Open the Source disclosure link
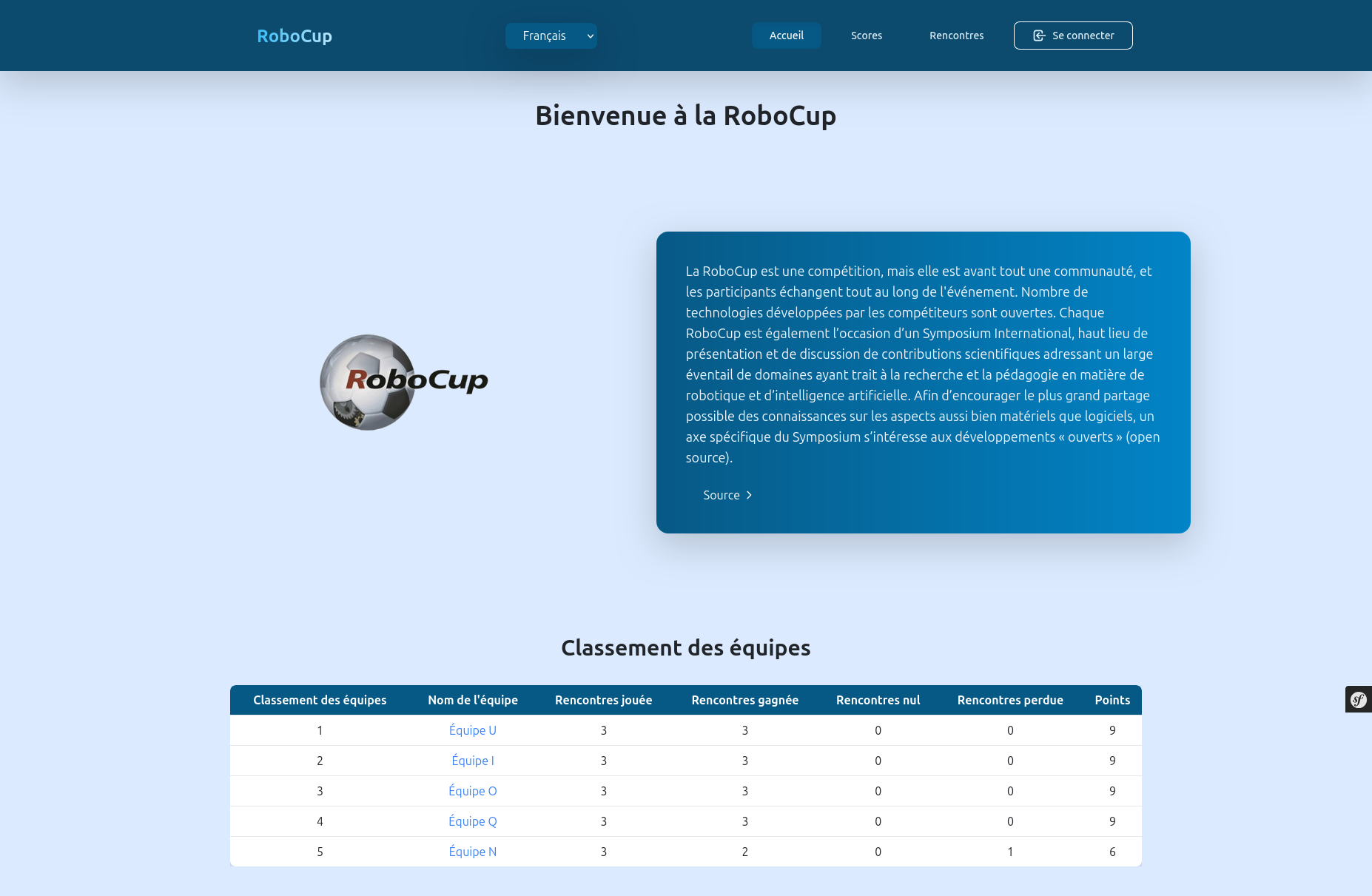This screenshot has width=1372, height=896. tap(722, 495)
